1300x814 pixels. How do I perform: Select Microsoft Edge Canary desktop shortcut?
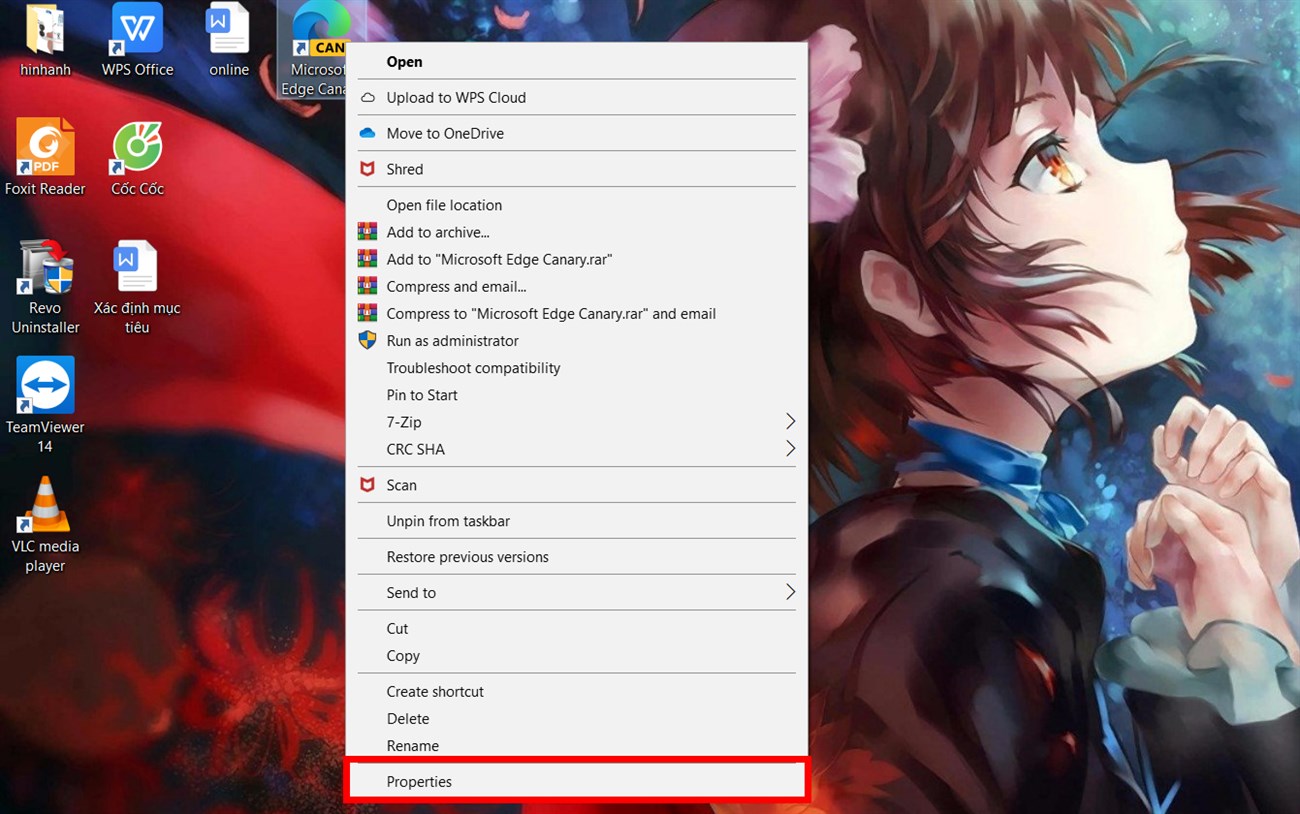click(315, 50)
